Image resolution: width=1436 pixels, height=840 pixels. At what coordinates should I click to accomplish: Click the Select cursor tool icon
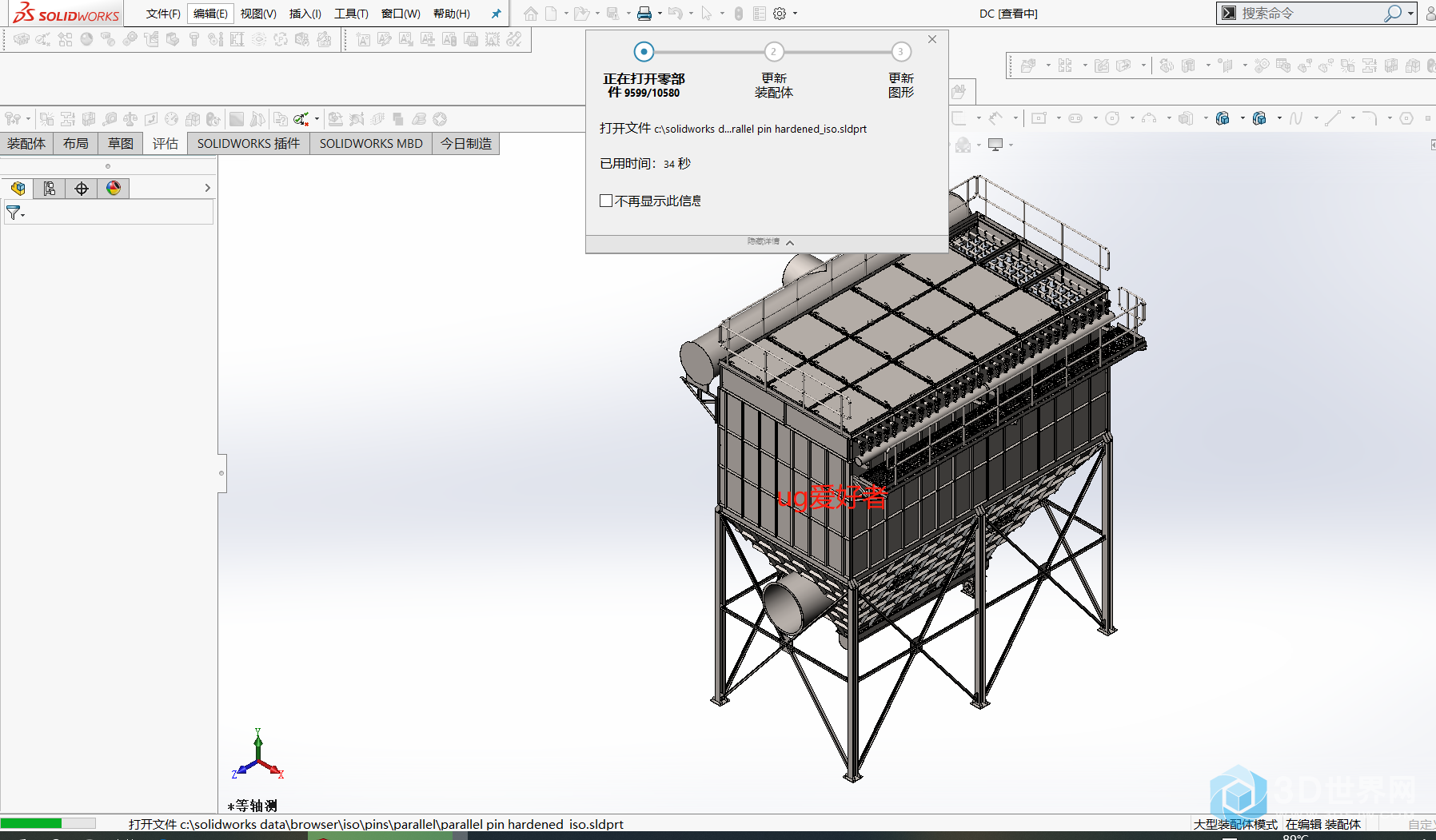point(706,14)
